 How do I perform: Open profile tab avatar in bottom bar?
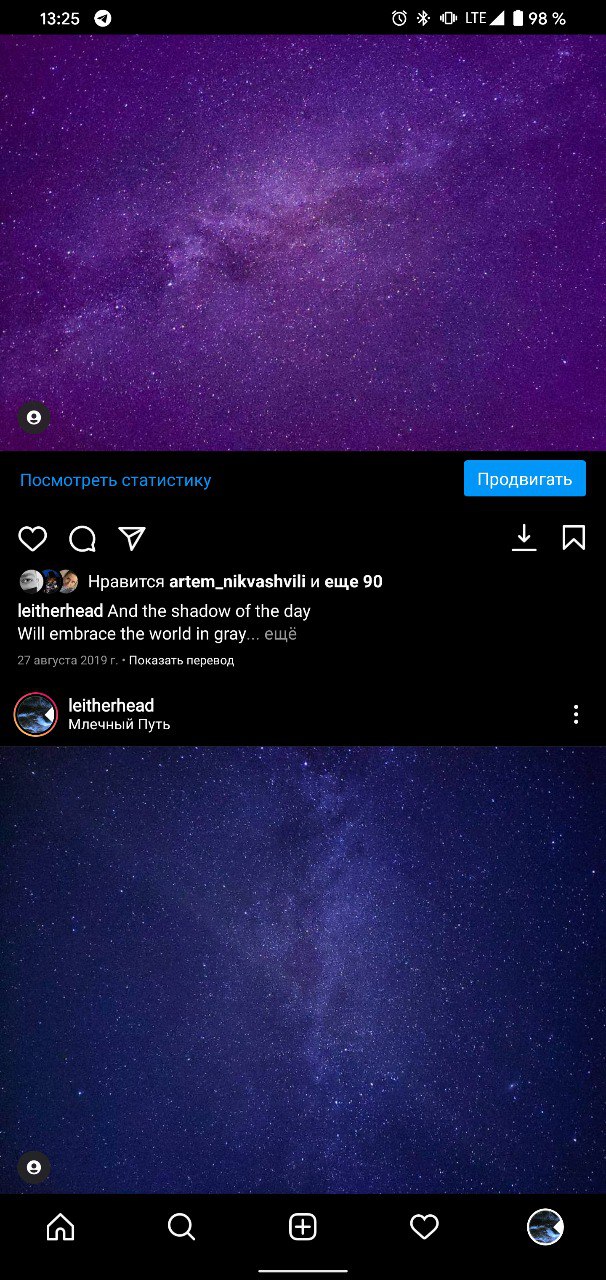click(545, 1227)
